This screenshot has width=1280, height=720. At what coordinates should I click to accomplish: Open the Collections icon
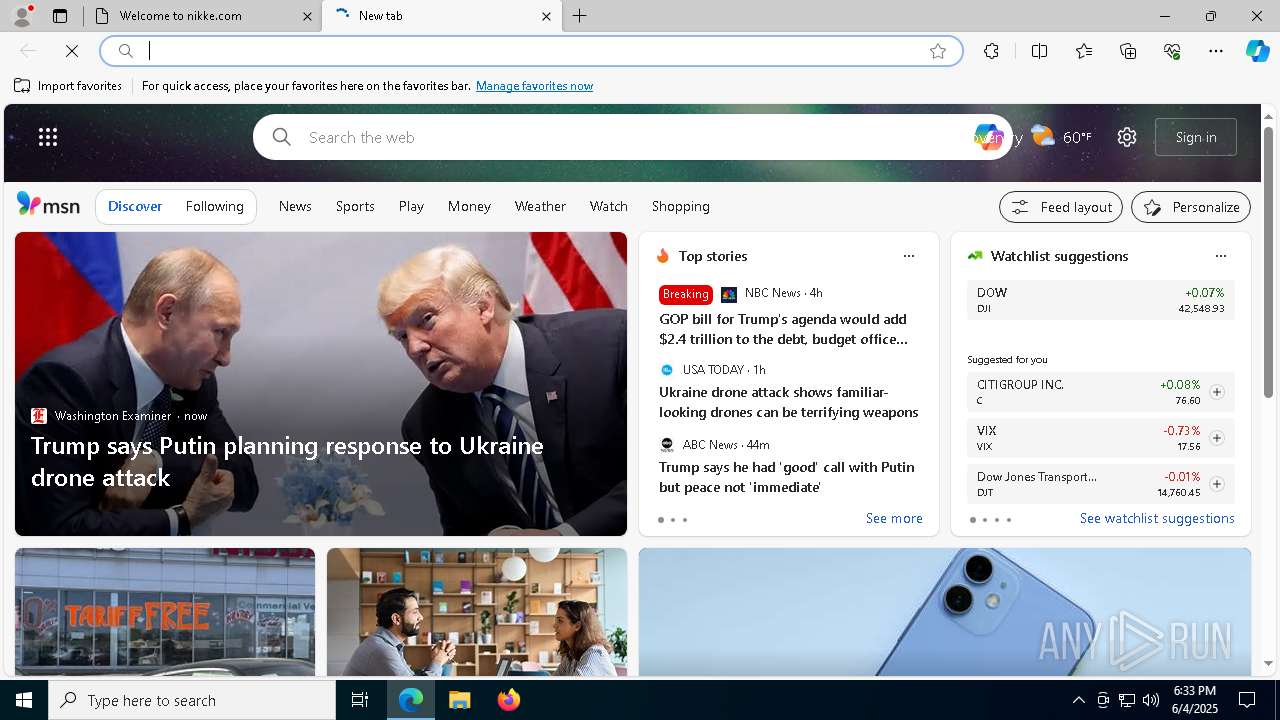pyautogui.click(x=1128, y=51)
